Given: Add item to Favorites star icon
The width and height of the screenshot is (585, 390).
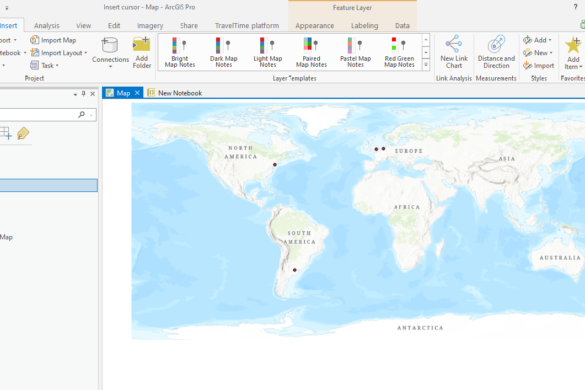Looking at the screenshot, I should pyautogui.click(x=573, y=45).
